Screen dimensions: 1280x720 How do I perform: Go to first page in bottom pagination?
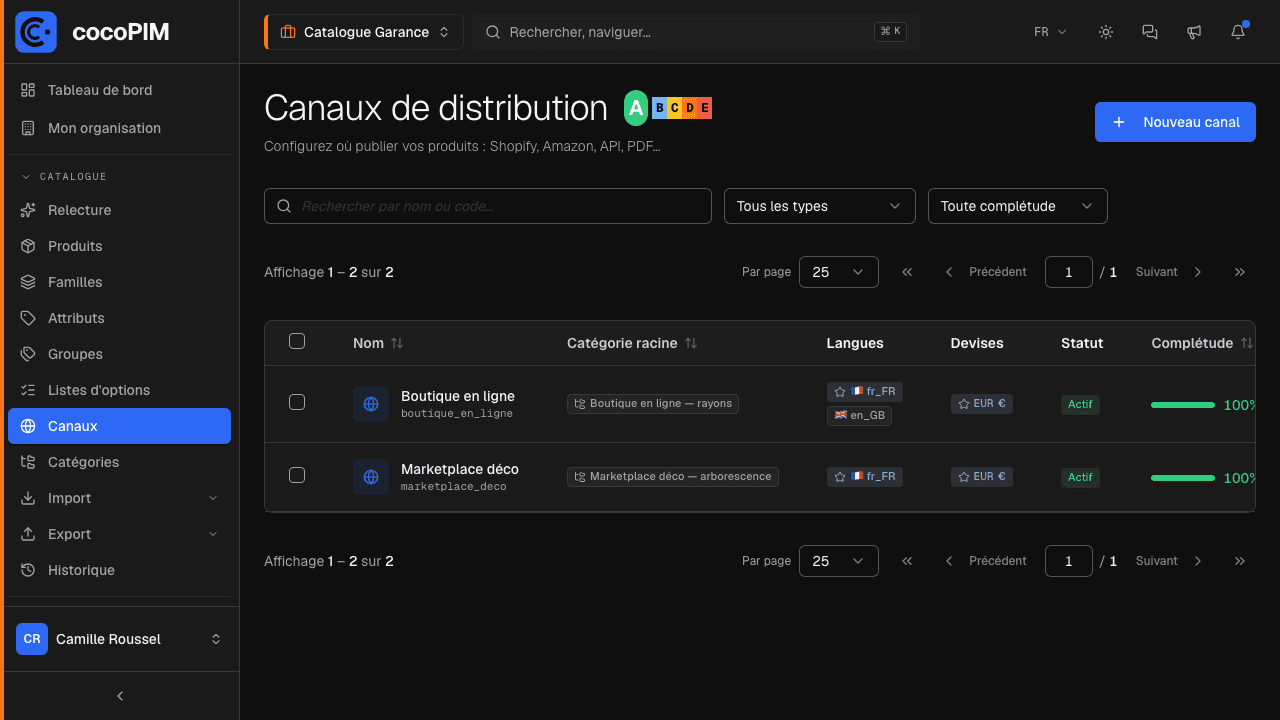point(907,561)
